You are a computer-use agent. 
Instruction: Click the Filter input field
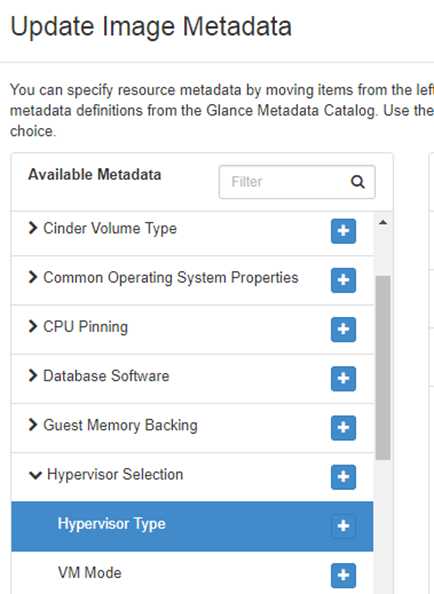pos(297,182)
